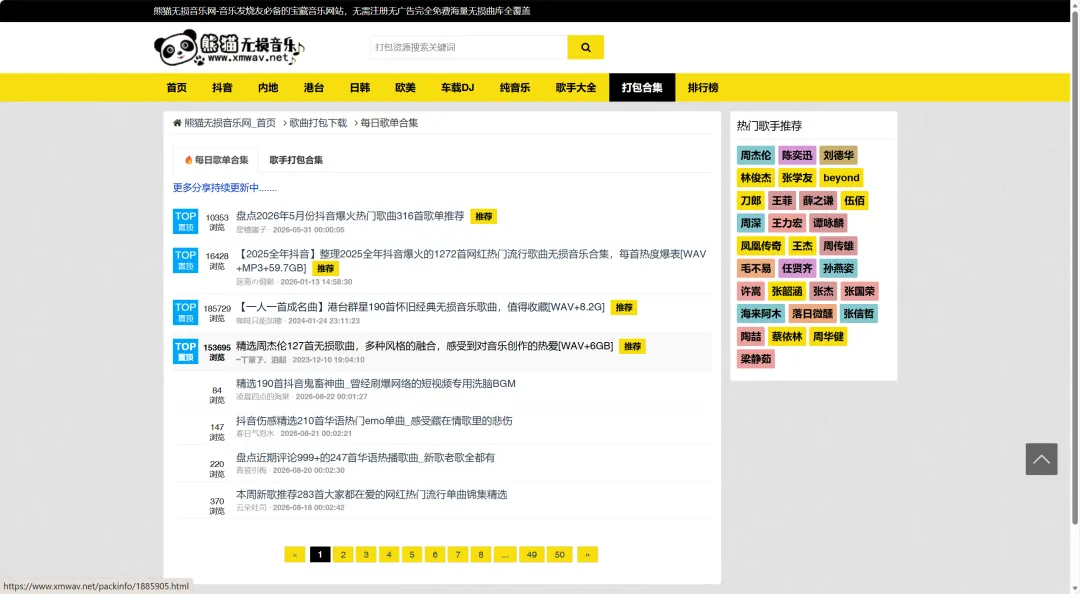Open the 抖音 nav item
1080x594 pixels.
point(222,88)
